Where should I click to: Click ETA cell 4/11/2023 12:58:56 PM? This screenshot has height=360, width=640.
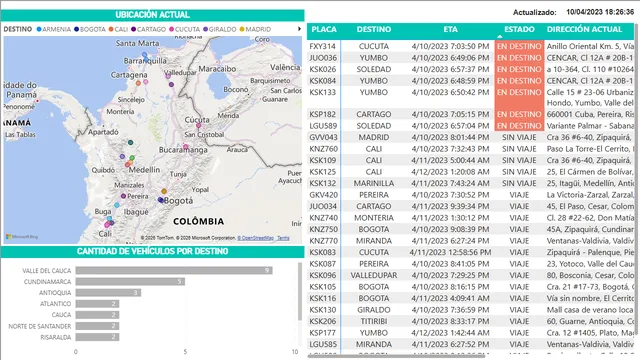[450, 252]
